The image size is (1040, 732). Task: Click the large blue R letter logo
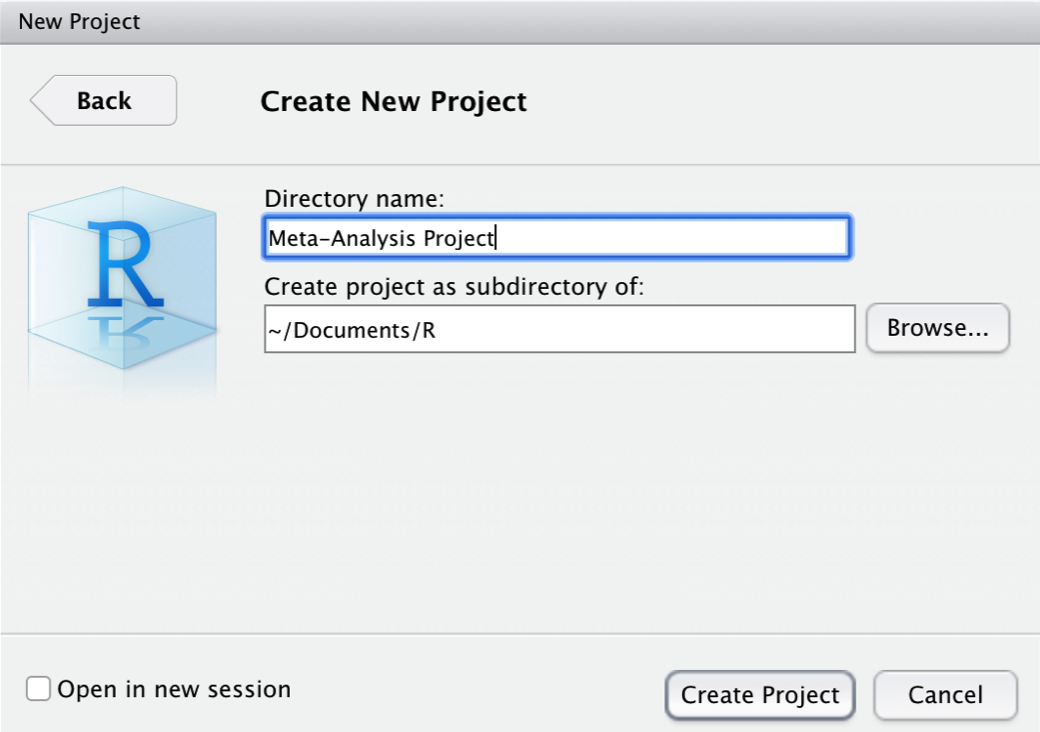tap(124, 263)
